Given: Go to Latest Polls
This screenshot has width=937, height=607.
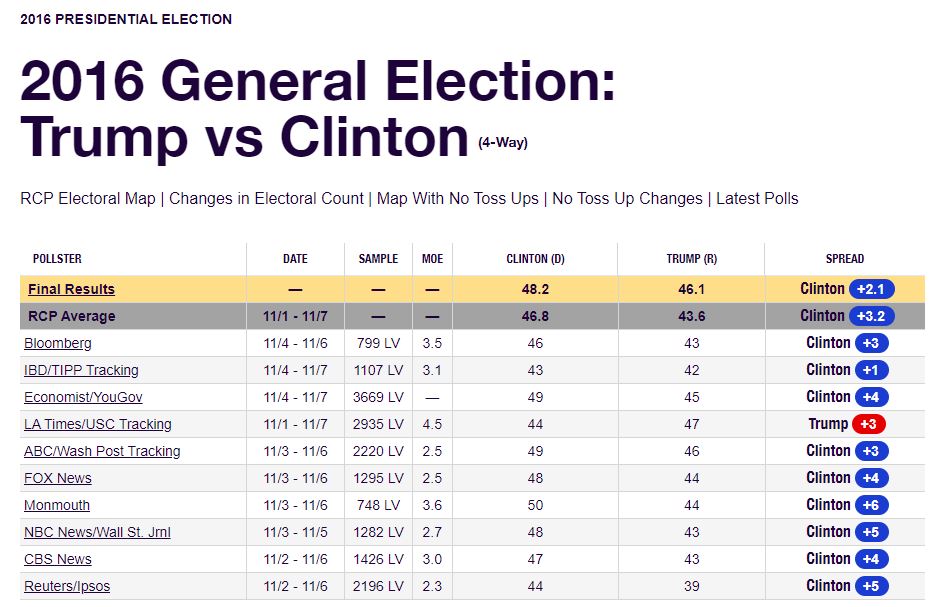Looking at the screenshot, I should [757, 199].
